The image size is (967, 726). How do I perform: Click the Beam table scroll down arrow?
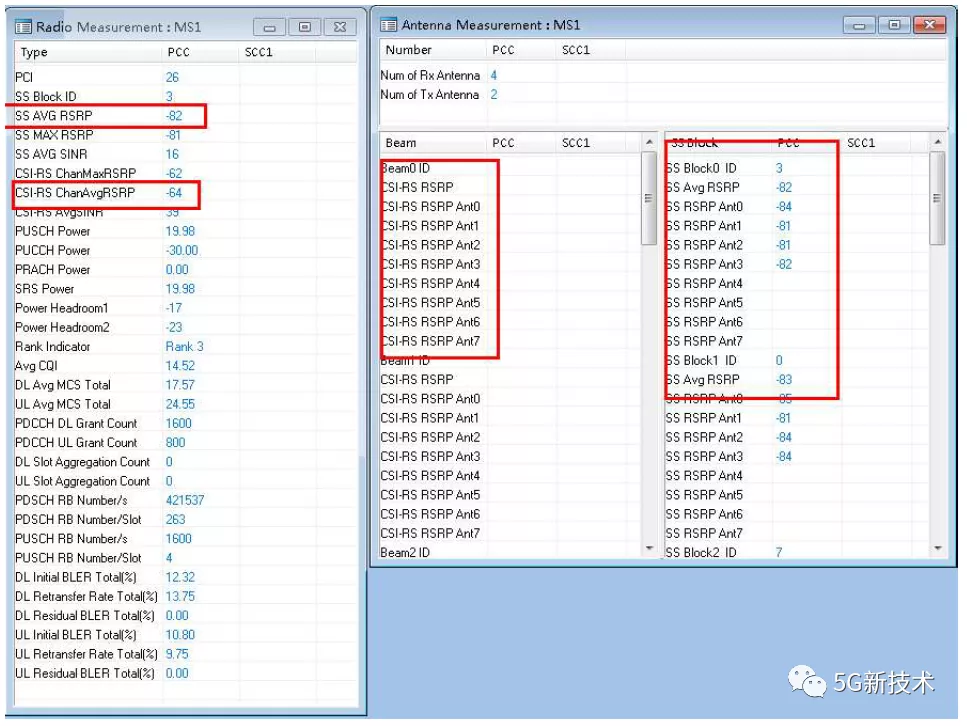[649, 548]
